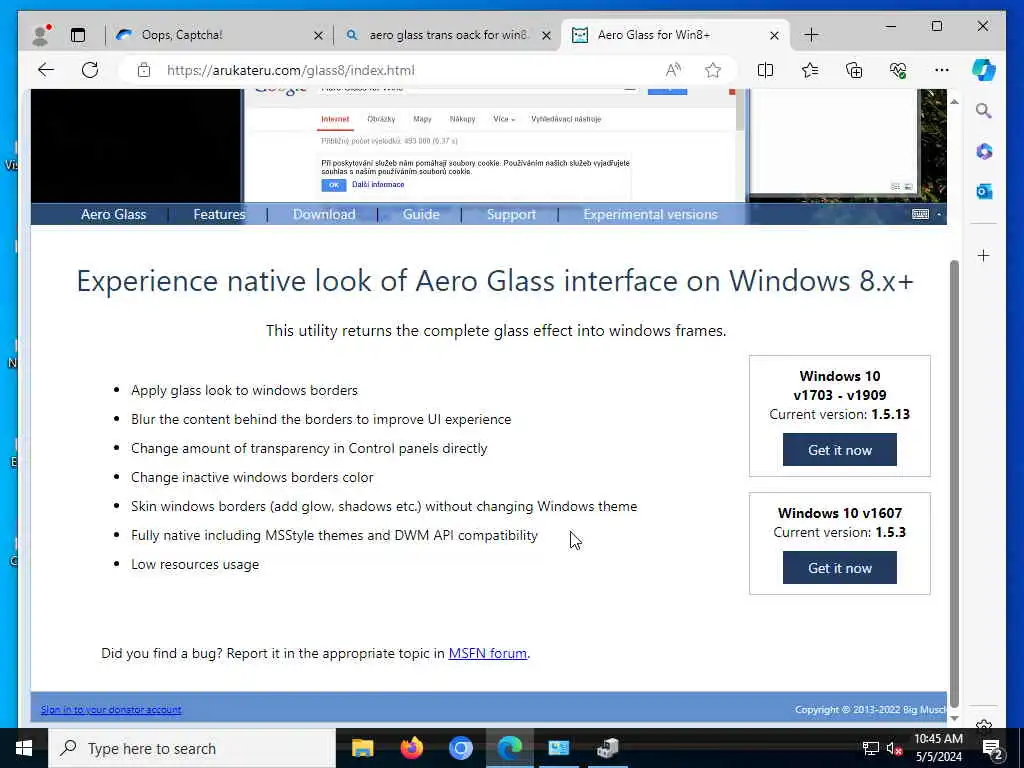Select Microsoft Edge taskbar icon

[510, 748]
